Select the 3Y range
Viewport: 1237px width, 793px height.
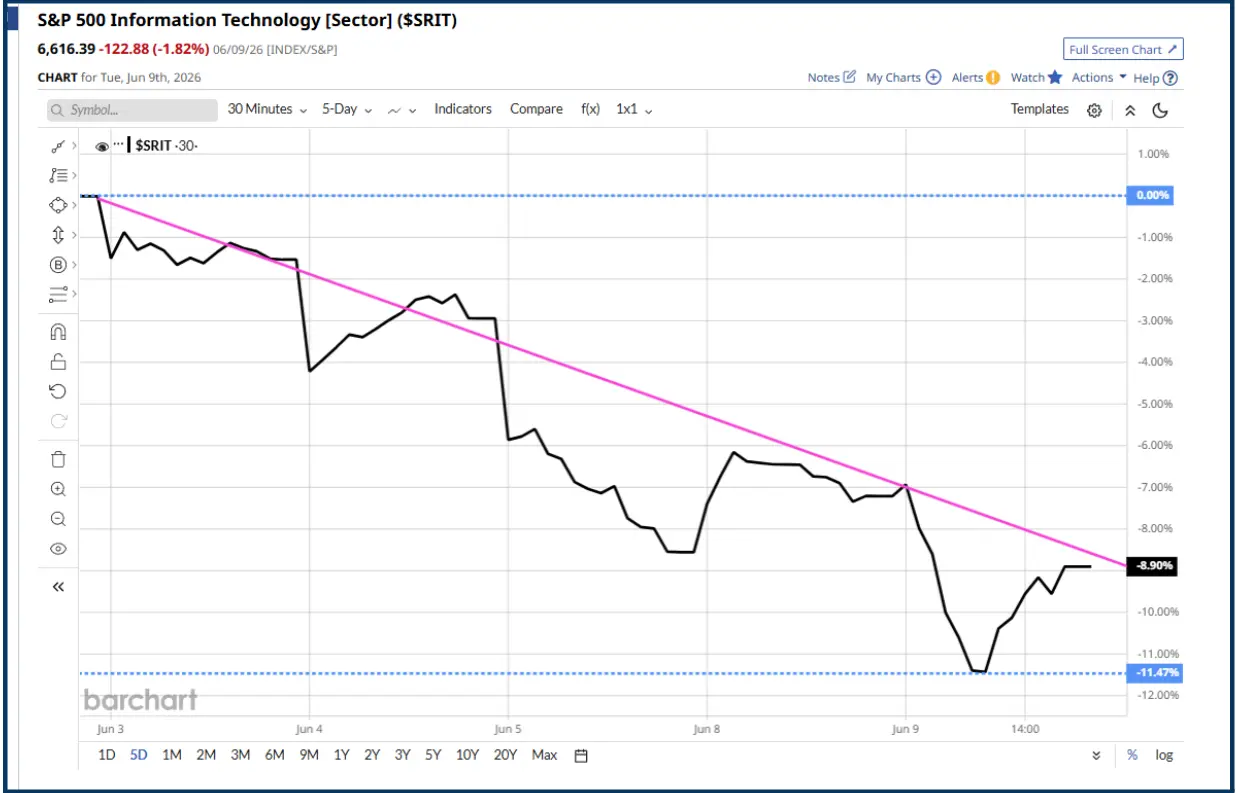tap(402, 755)
